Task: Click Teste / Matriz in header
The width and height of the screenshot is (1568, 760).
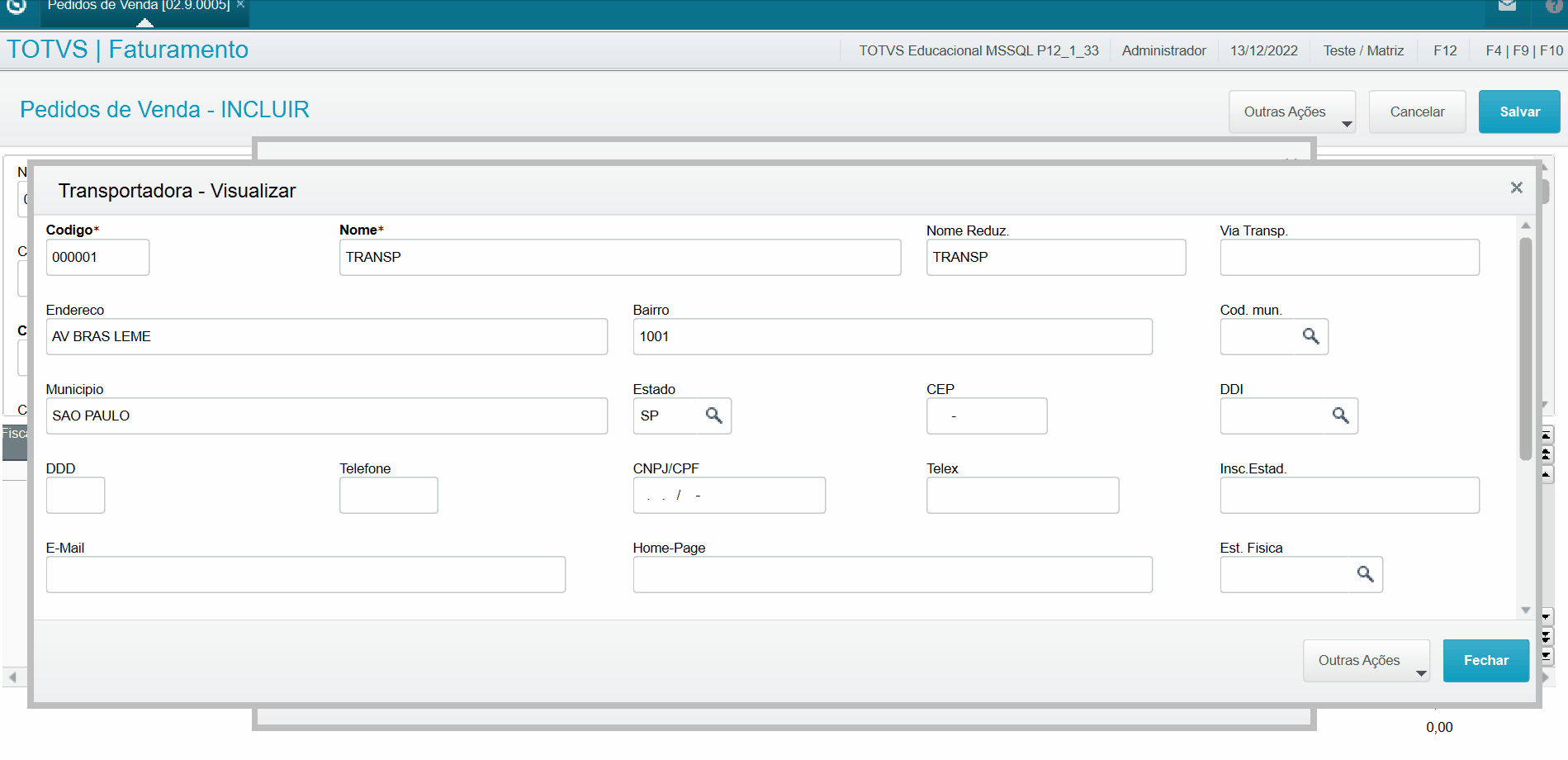Action: (x=1363, y=50)
